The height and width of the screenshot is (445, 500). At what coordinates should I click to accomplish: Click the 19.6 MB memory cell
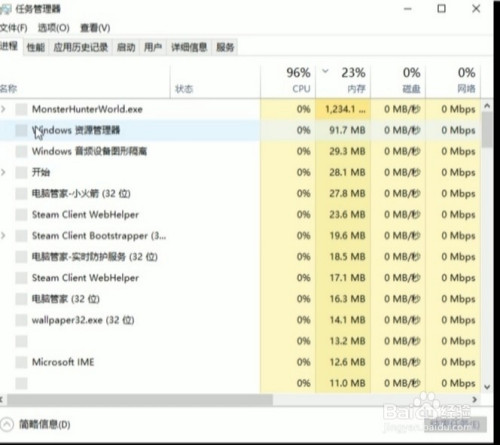coord(343,236)
